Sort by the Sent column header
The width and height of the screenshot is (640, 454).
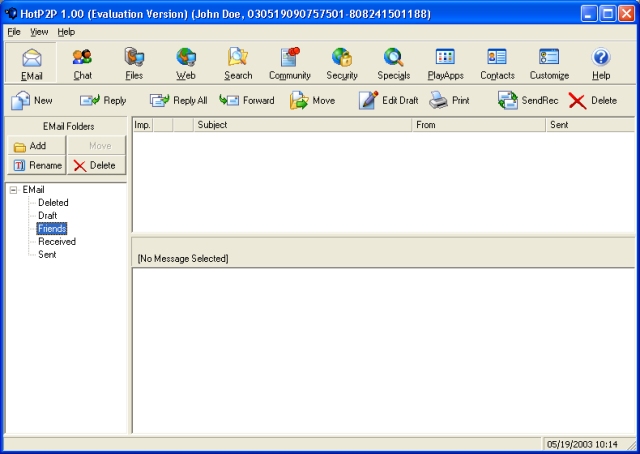point(590,125)
